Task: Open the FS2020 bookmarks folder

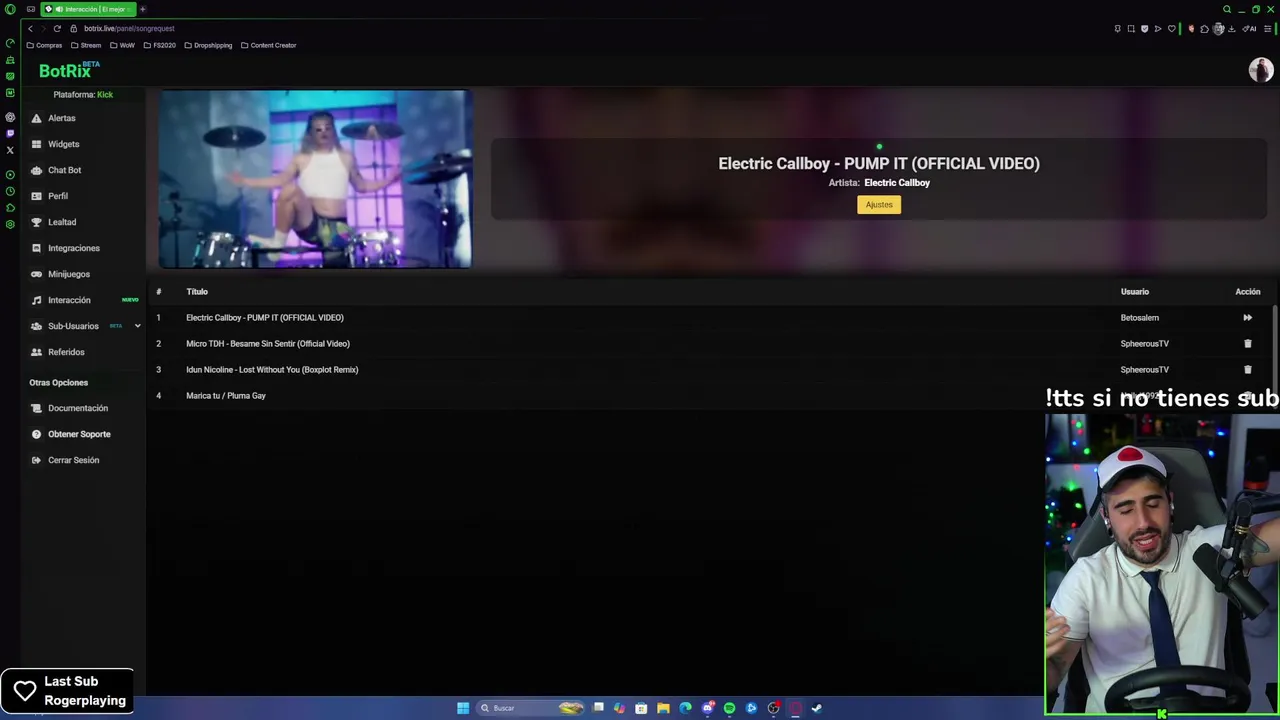Action: coord(160,45)
